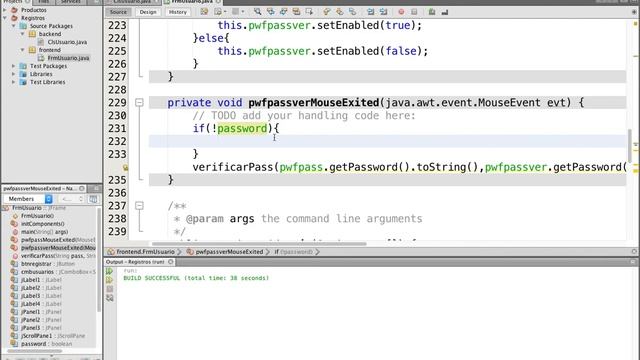Click the frontend.FrmUsuario breadcrumb
Image resolution: width=640 pixels, height=360 pixels.
(x=145, y=252)
